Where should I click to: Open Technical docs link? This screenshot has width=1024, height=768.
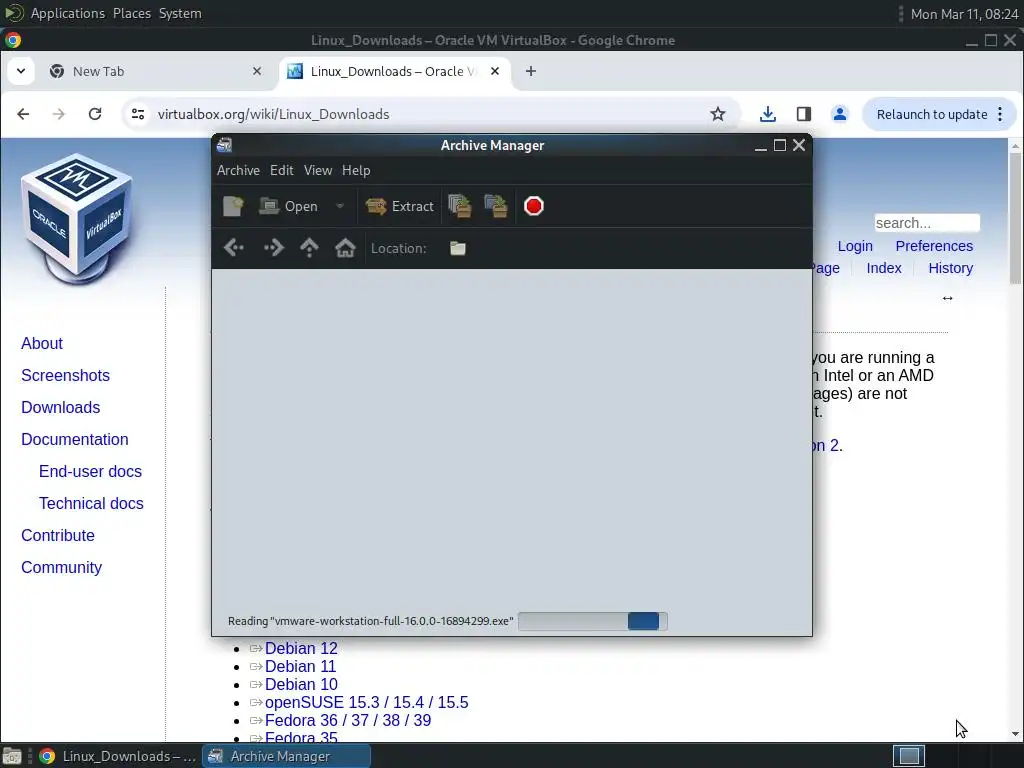[x=91, y=504]
